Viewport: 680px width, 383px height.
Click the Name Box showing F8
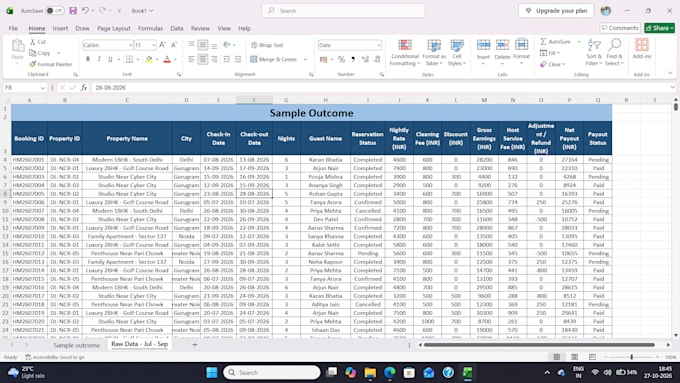[24, 88]
